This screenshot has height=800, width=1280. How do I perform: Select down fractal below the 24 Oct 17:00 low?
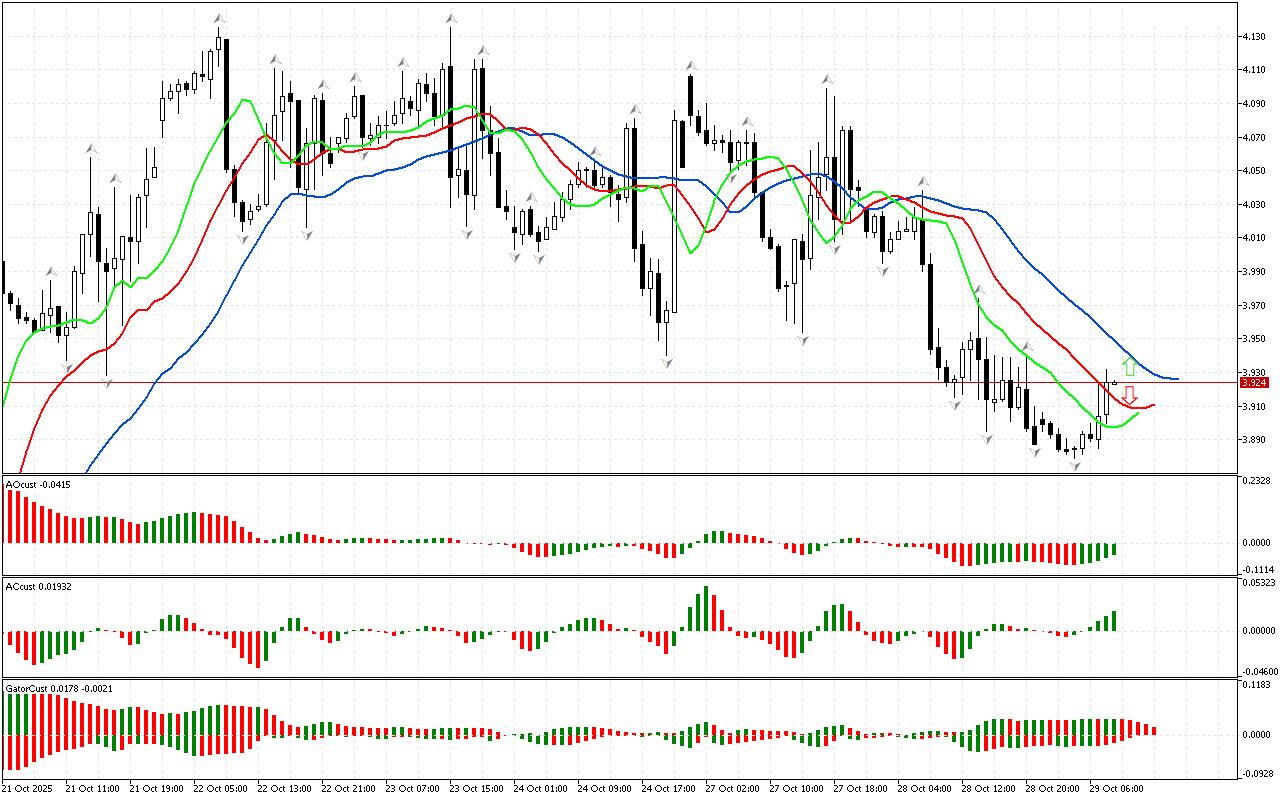click(666, 363)
